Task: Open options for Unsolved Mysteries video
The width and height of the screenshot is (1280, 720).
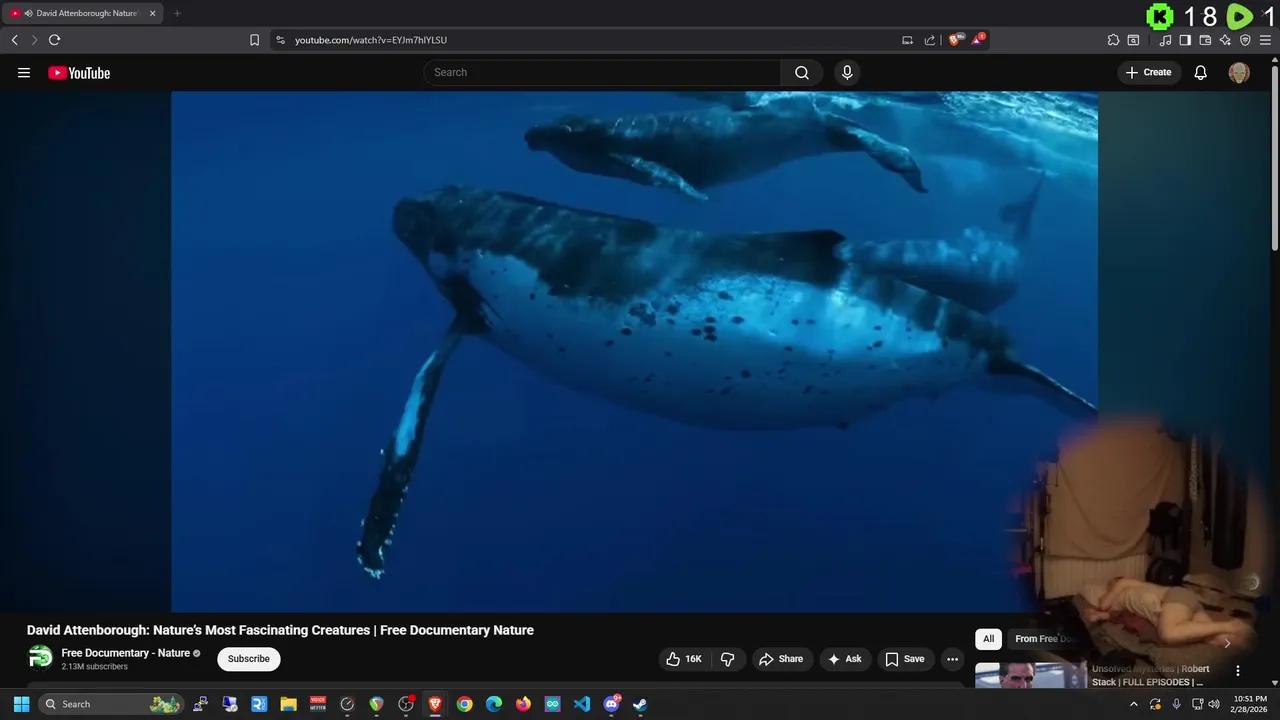Action: point(1238,671)
